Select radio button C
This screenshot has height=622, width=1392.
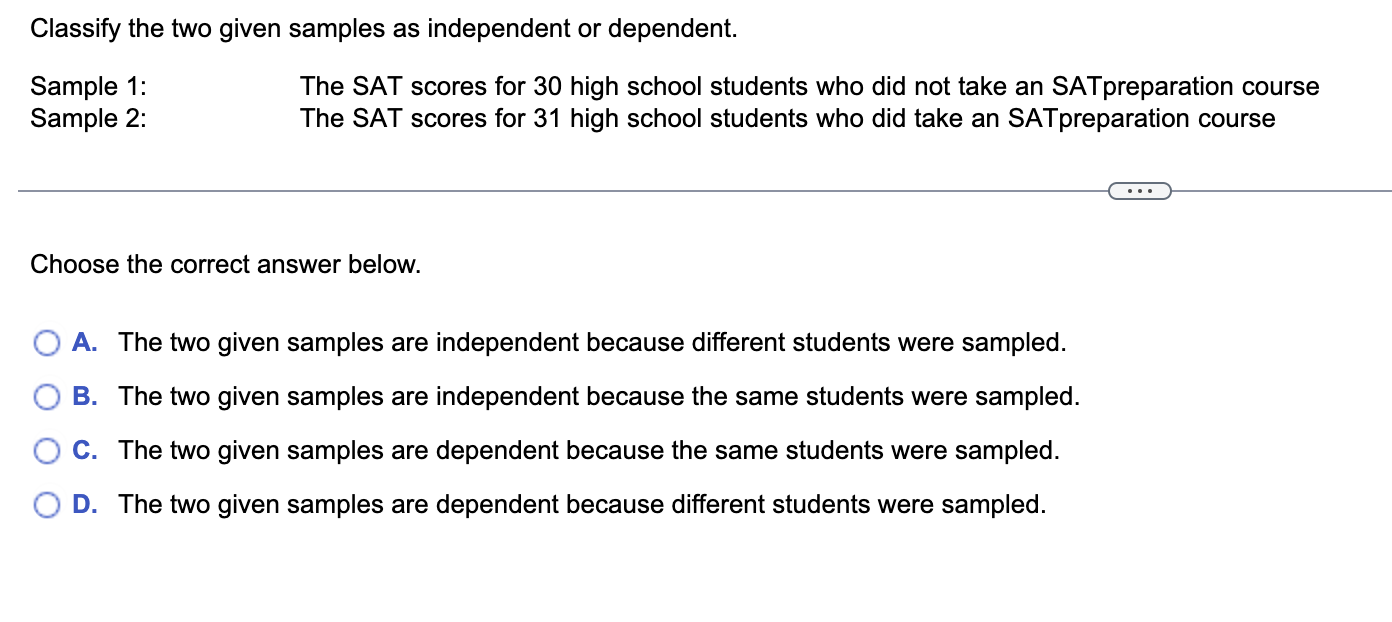coord(46,451)
